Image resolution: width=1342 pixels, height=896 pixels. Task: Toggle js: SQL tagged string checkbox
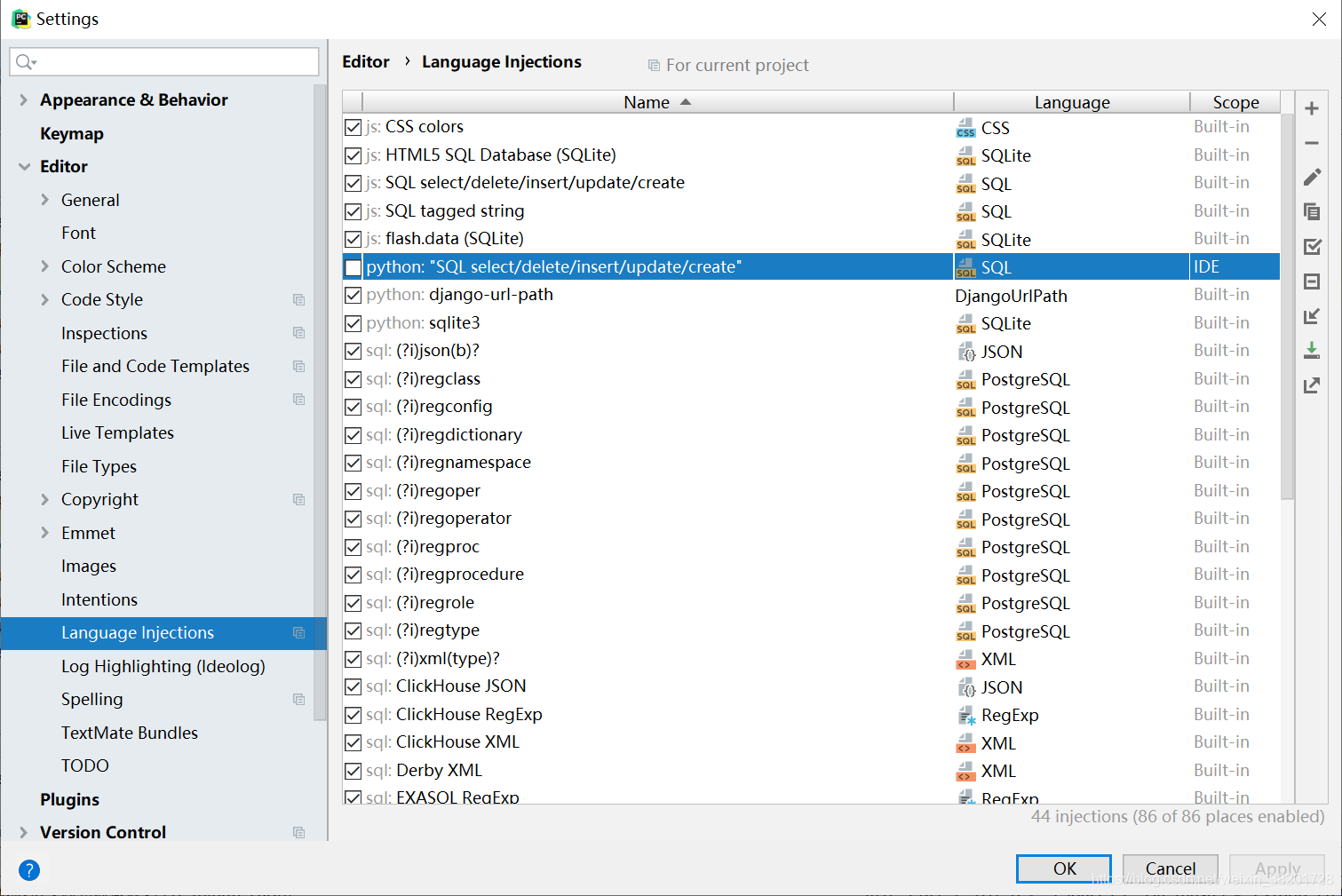(353, 211)
